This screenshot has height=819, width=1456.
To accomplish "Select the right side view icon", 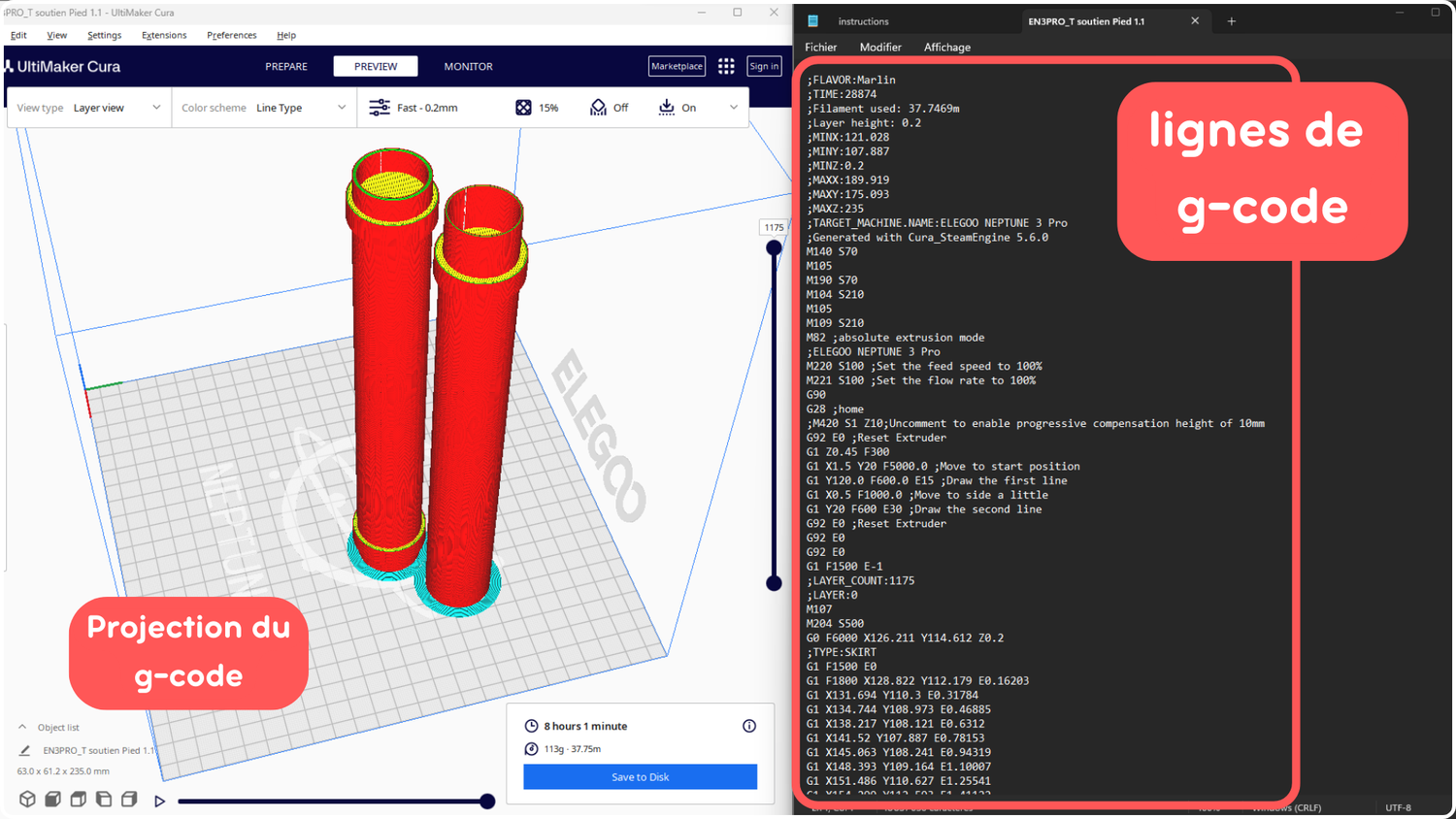I will (x=128, y=799).
